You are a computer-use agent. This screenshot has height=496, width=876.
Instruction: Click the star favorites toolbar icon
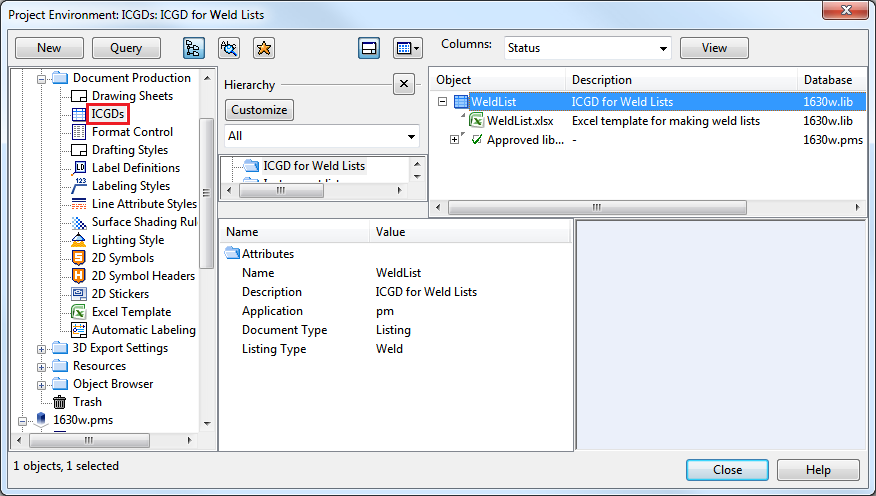pyautogui.click(x=263, y=48)
